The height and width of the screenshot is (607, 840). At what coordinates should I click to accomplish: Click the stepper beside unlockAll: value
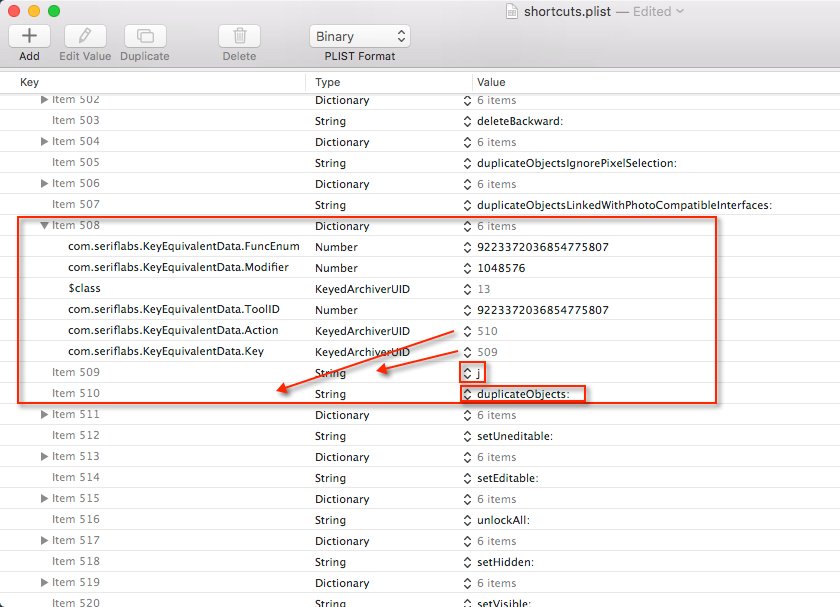[x=466, y=520]
